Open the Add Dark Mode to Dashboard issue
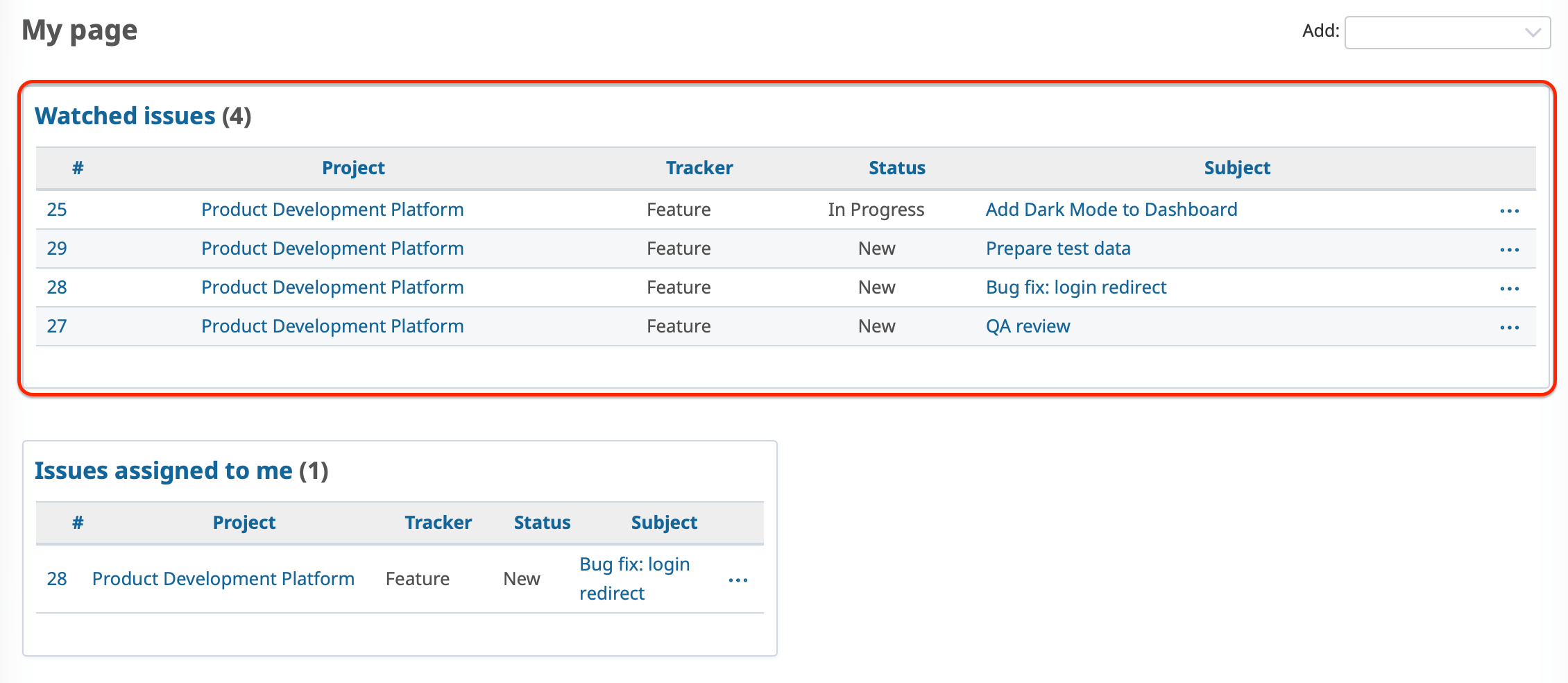This screenshot has height=683, width=1568. (1111, 210)
